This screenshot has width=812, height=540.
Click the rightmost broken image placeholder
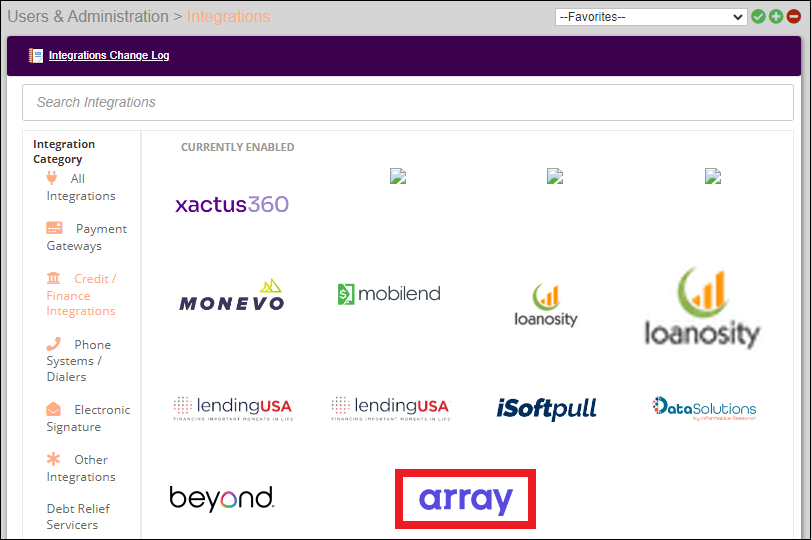[713, 177]
